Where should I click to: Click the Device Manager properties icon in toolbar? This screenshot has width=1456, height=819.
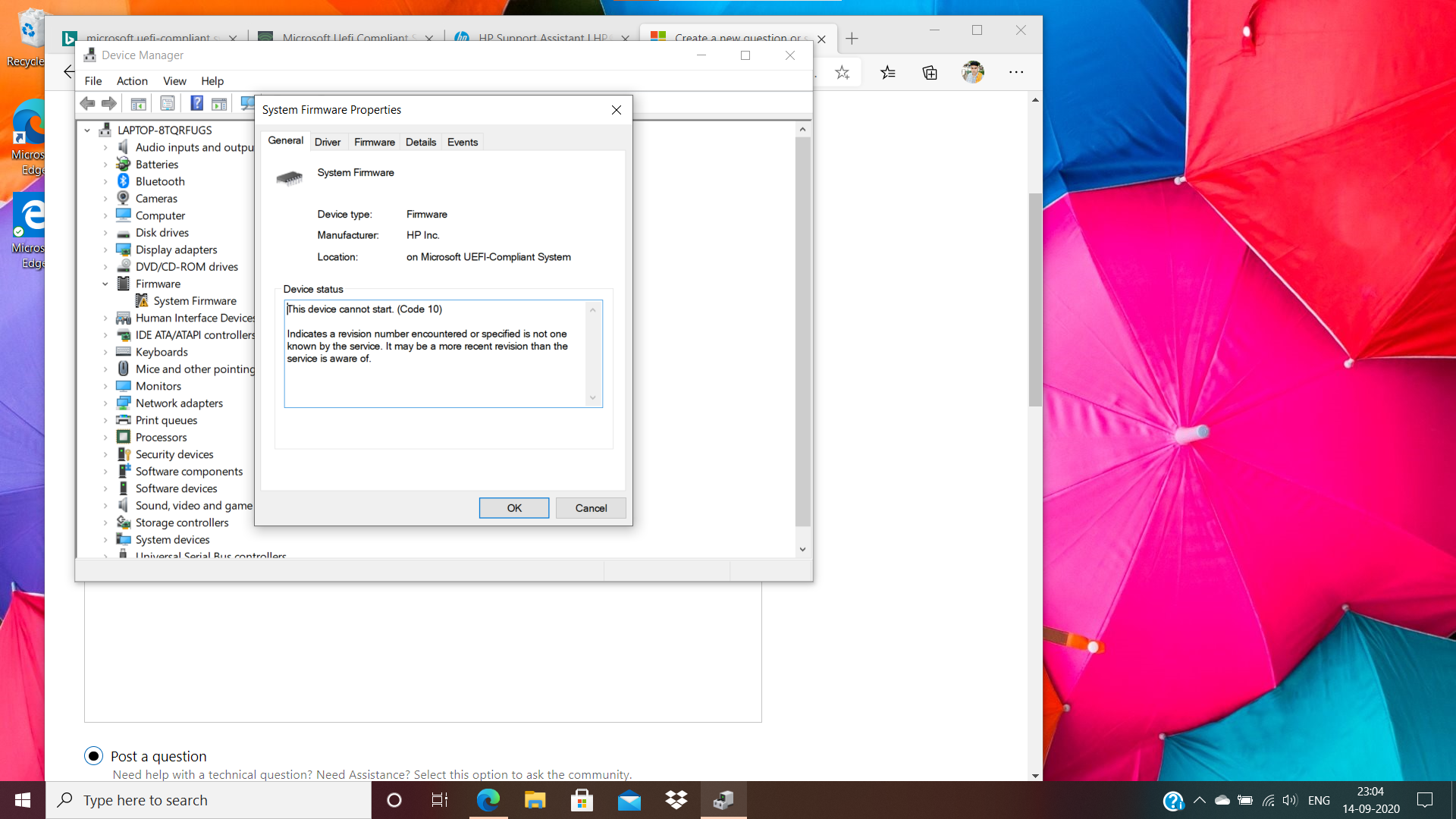pos(167,105)
